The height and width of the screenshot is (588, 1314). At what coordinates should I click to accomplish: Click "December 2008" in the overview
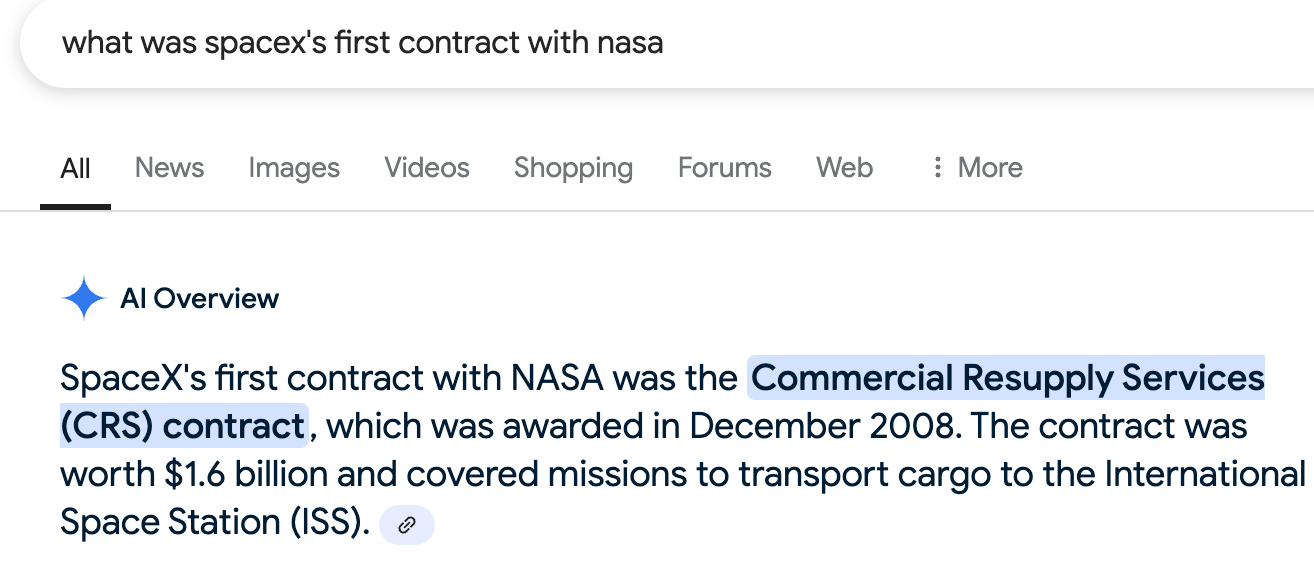click(821, 426)
